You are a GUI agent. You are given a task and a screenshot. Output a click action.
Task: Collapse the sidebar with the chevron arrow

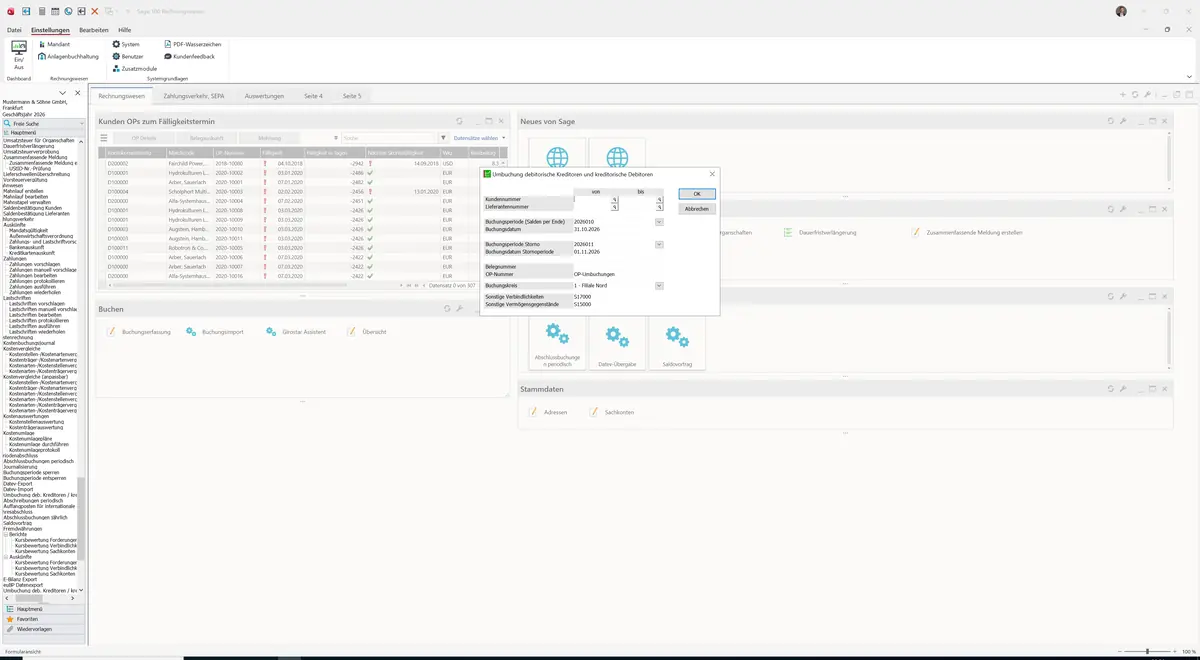click(64, 93)
